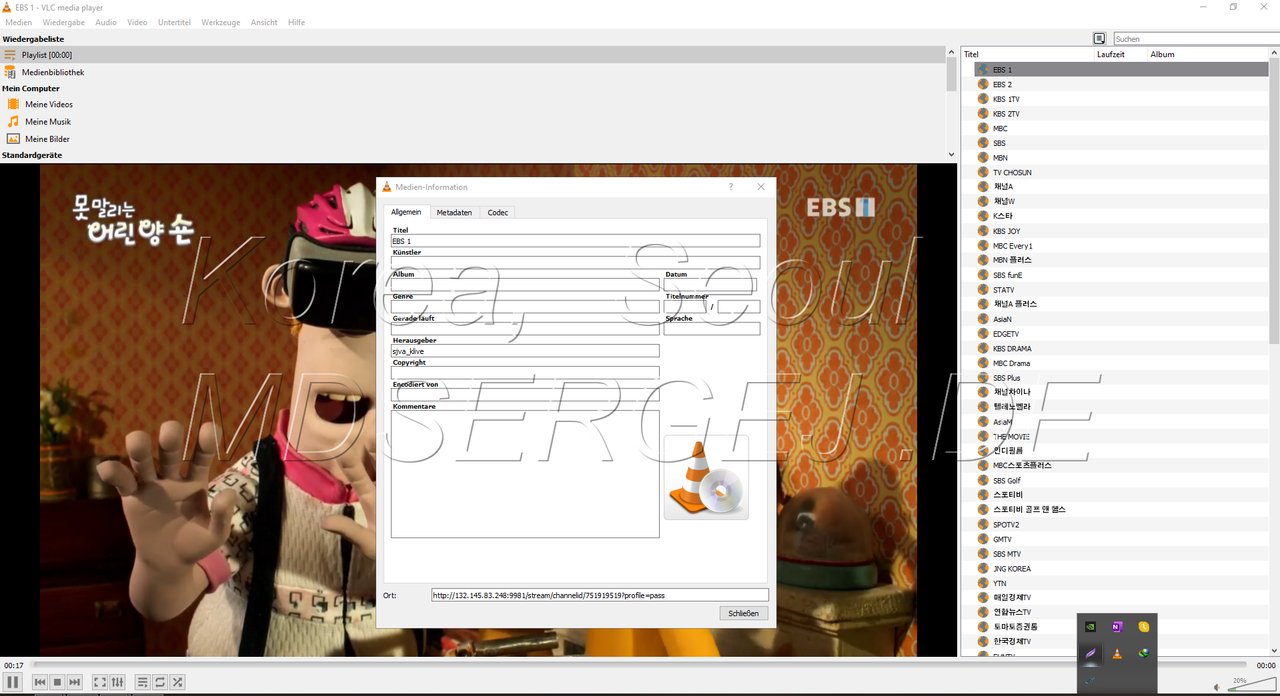The width and height of the screenshot is (1280, 696).
Task: Select the Allgemein tab
Action: 406,212
